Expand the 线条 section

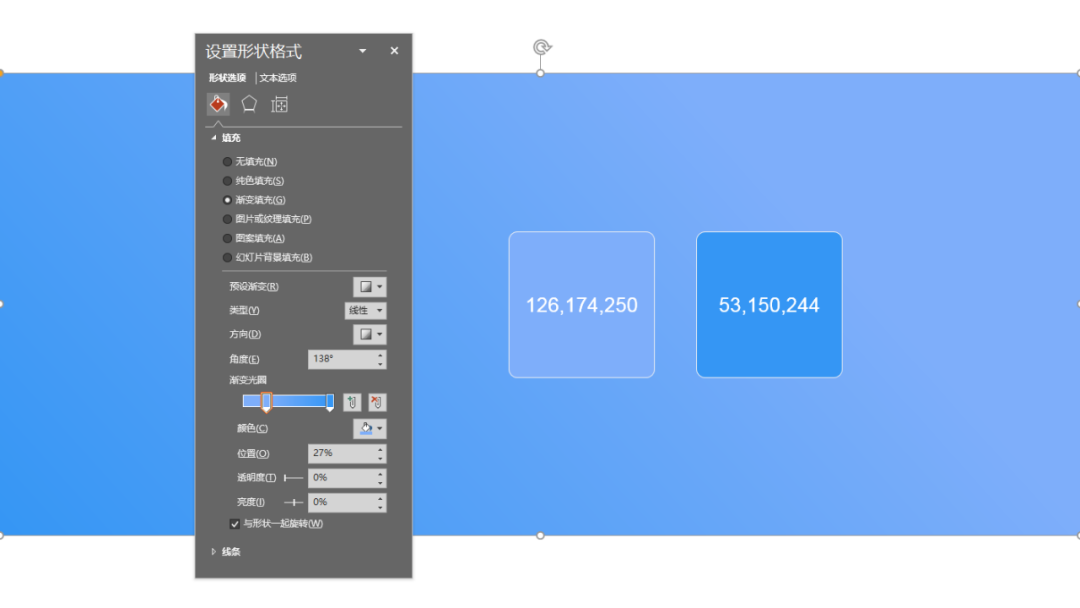214,552
